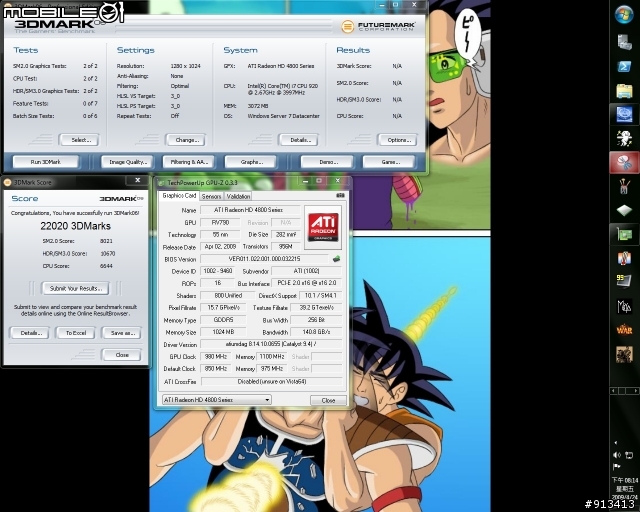This screenshot has width=640, height=512.
Task: Open the Graphs... button
Action: coord(251,162)
